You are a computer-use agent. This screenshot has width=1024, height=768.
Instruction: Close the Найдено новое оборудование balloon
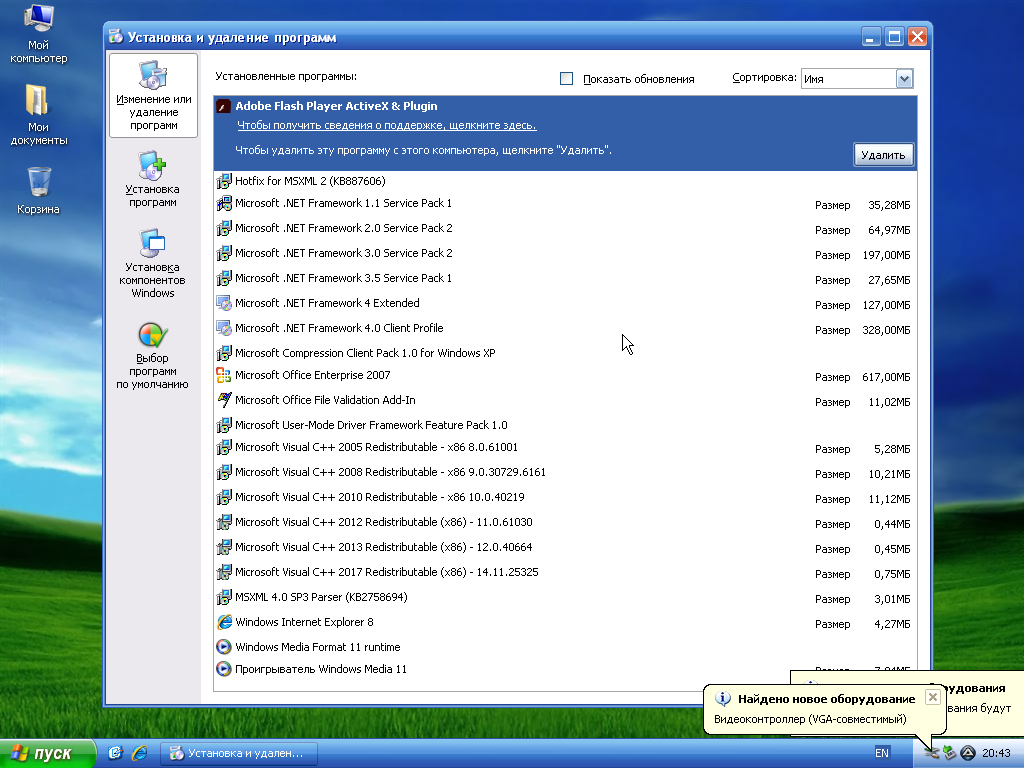click(933, 697)
